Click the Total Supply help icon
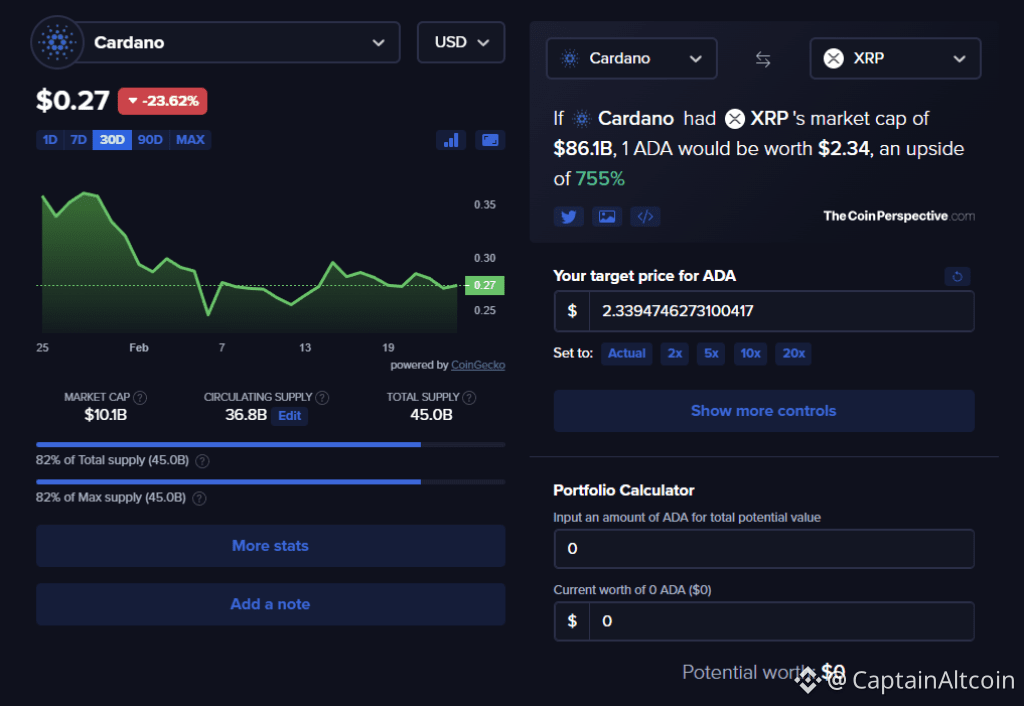Image resolution: width=1024 pixels, height=706 pixels. click(469, 397)
